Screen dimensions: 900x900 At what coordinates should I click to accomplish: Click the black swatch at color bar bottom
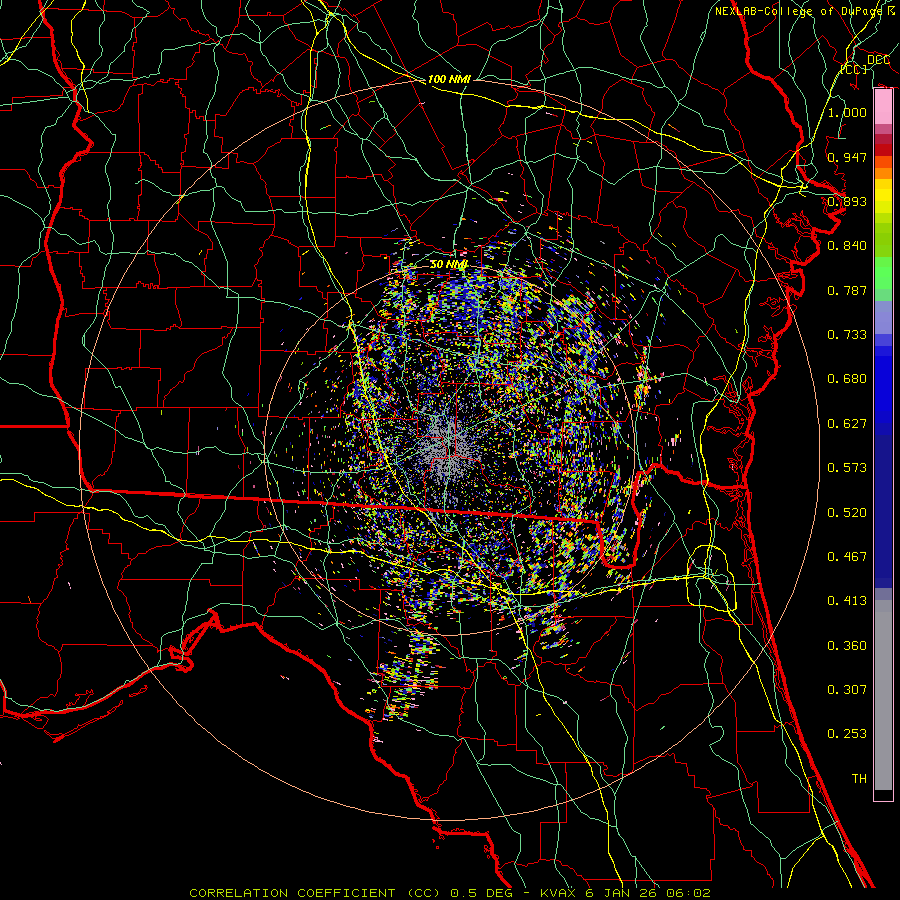tap(883, 795)
